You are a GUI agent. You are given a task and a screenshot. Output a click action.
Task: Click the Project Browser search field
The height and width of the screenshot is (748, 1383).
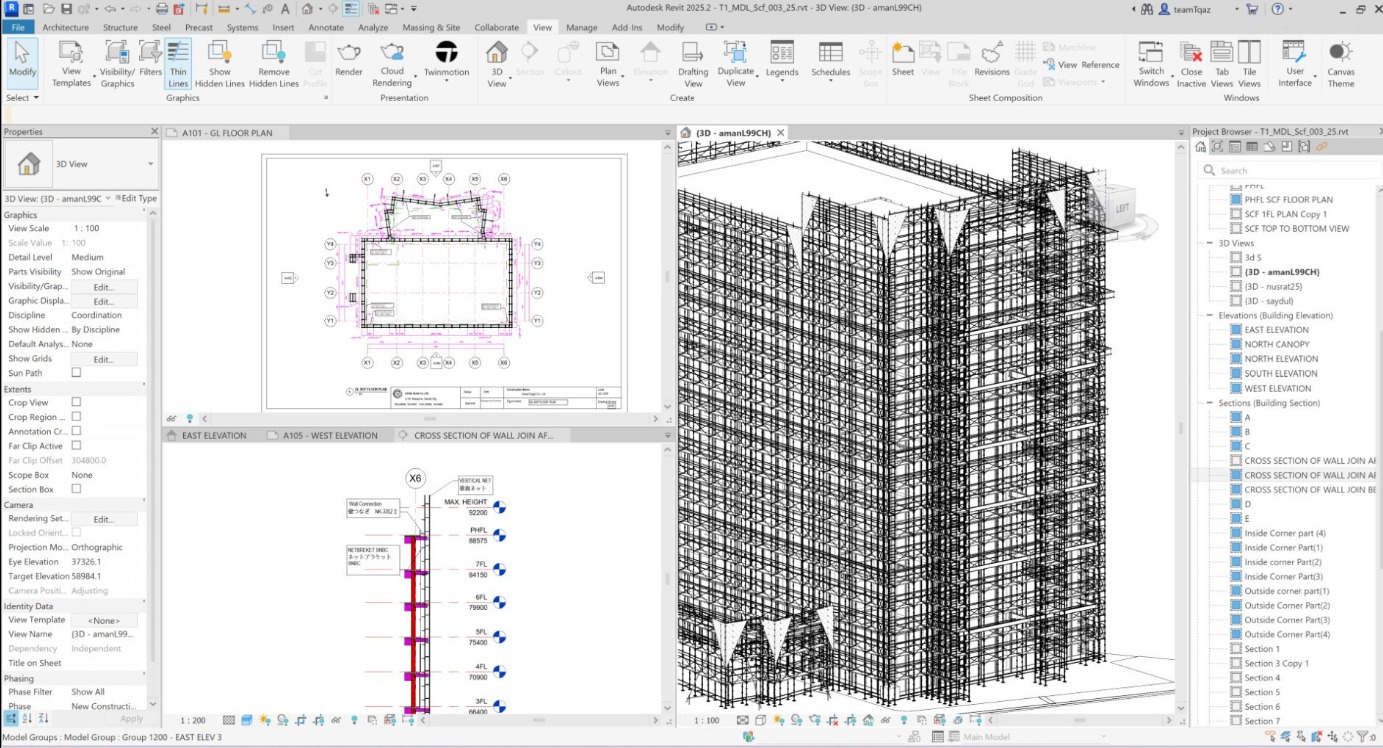tap(1285, 170)
